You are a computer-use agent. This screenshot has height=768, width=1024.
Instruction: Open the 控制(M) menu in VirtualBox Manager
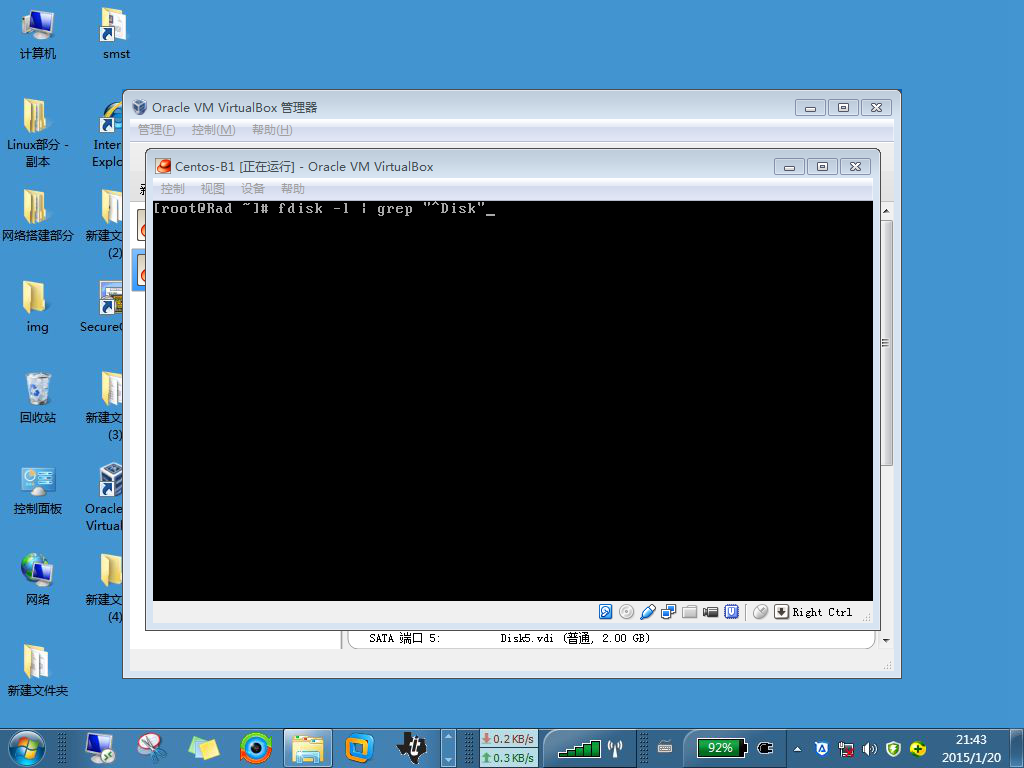point(214,129)
